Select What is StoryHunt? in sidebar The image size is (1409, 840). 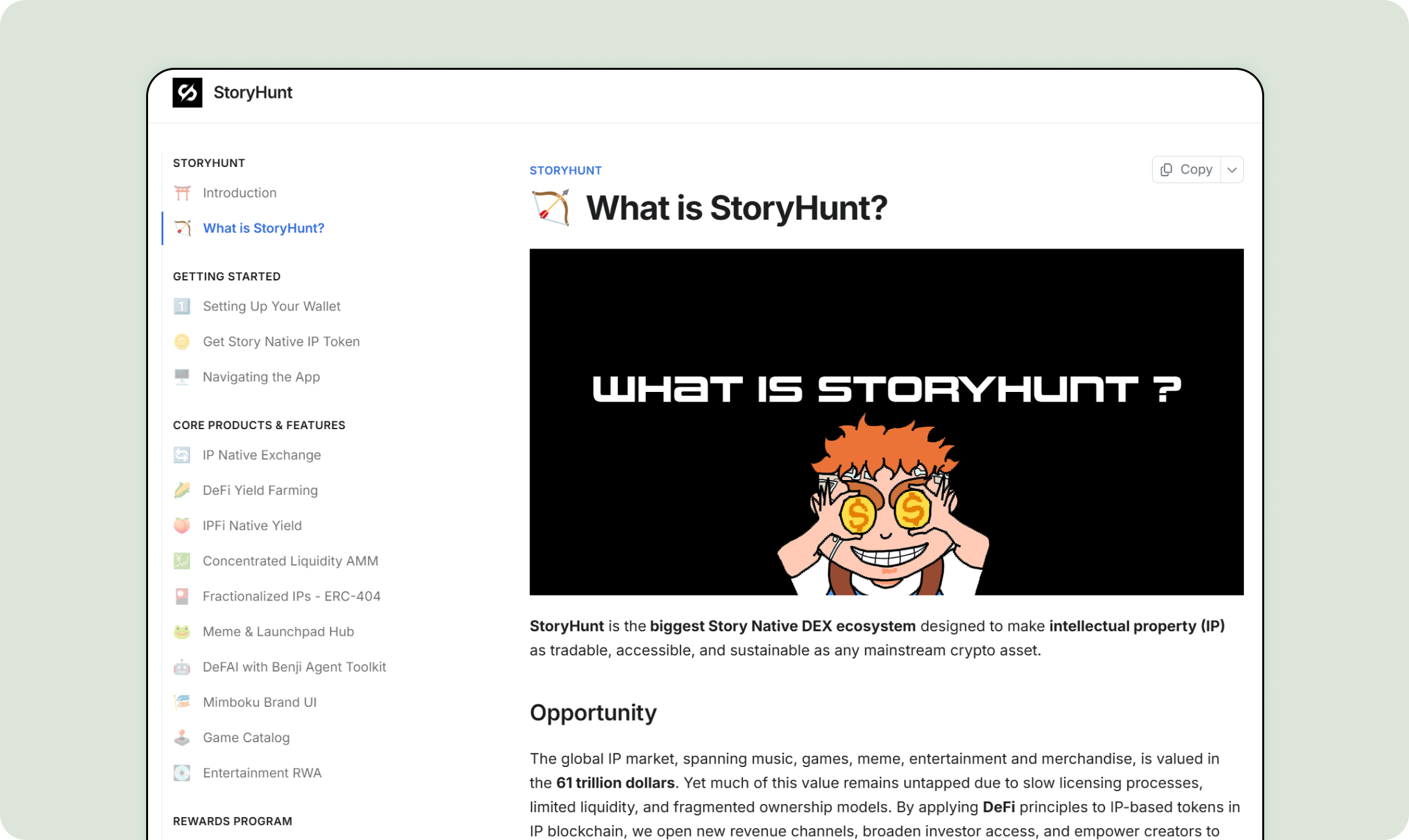264,228
